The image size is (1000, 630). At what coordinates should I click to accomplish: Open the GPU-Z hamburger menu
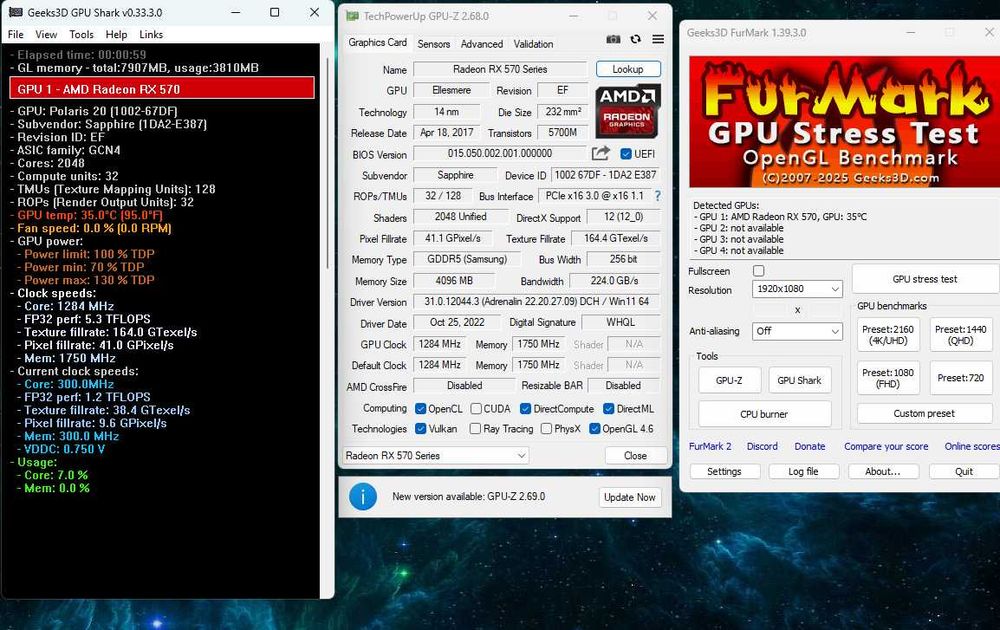point(658,40)
